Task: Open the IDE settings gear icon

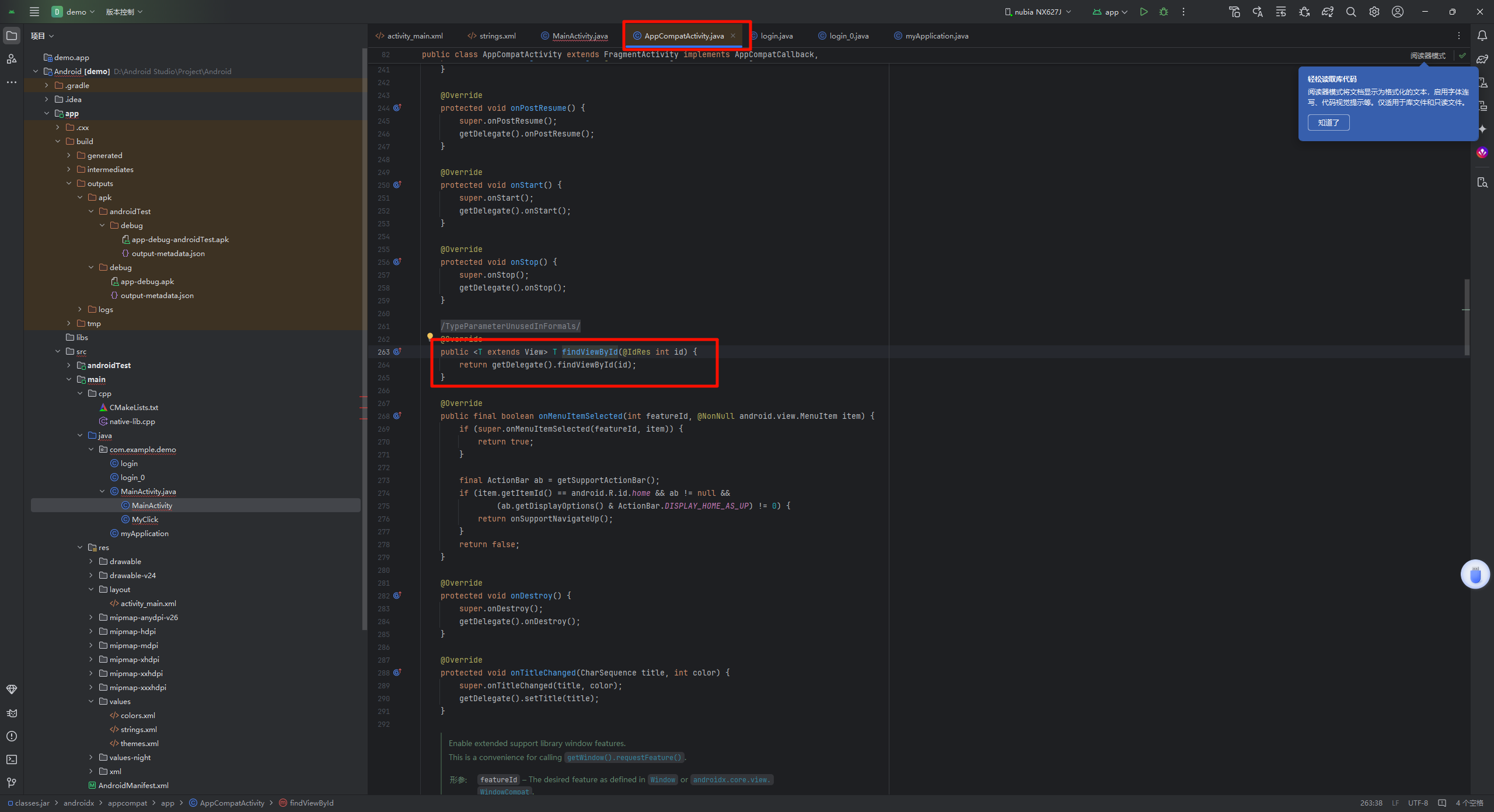Action: click(1374, 12)
